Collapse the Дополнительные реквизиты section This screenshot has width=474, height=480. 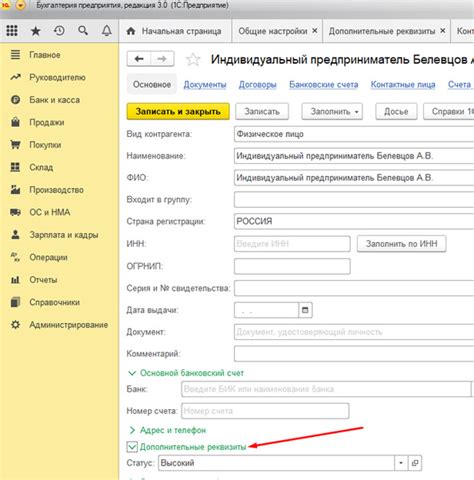(x=132, y=447)
